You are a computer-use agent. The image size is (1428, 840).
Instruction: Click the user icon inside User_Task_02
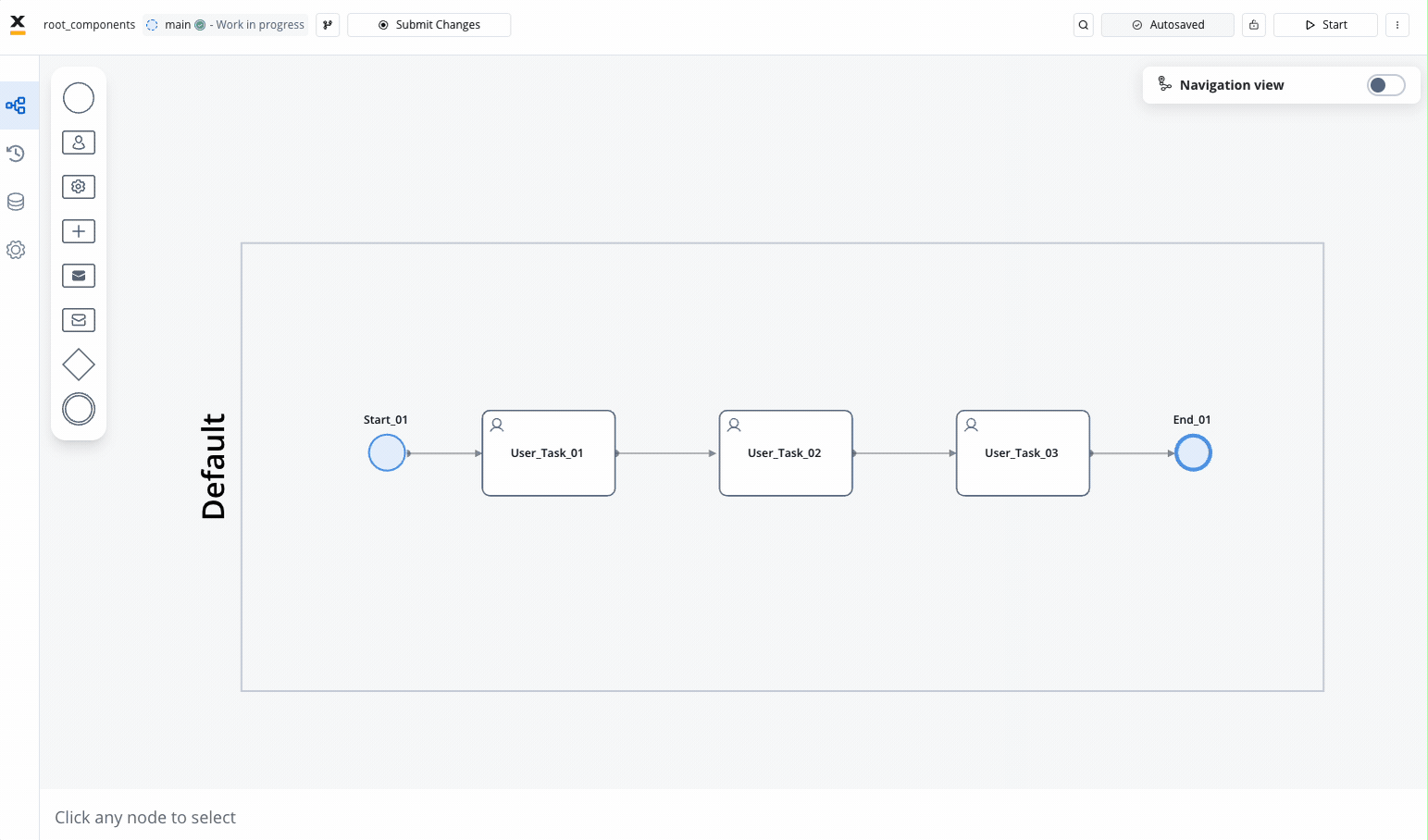pos(734,426)
